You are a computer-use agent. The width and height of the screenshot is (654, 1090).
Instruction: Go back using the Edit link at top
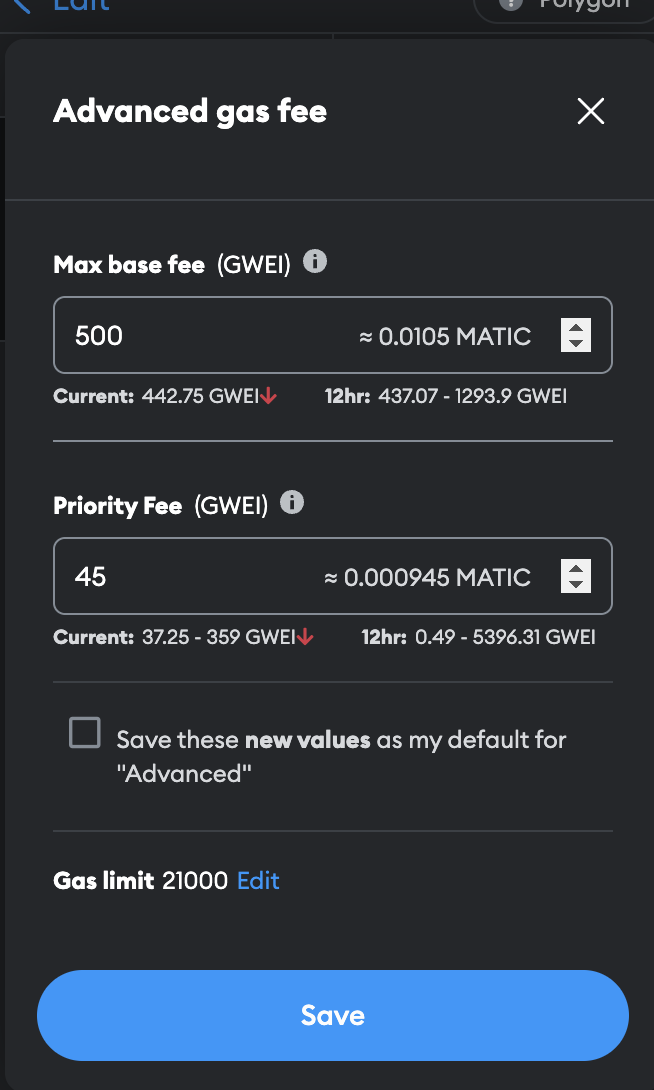click(80, 6)
